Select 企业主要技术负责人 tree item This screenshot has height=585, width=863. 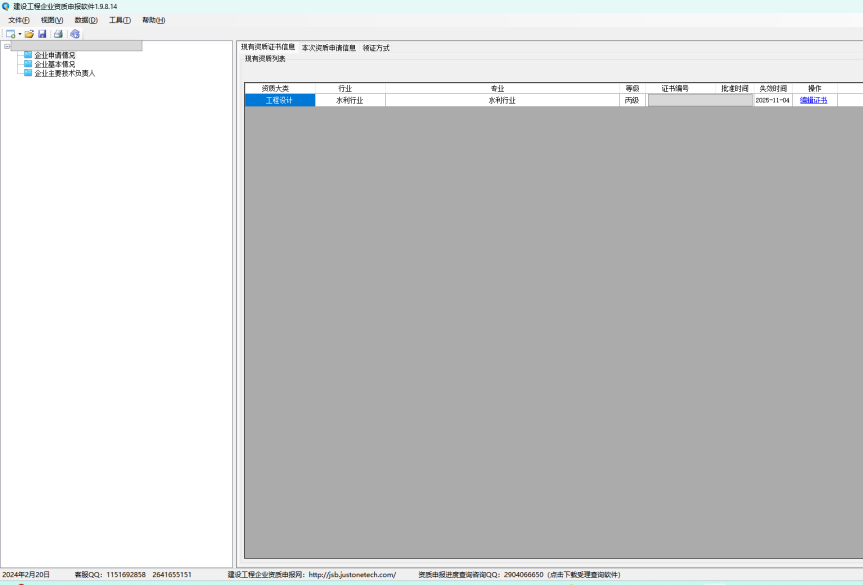tap(64, 73)
